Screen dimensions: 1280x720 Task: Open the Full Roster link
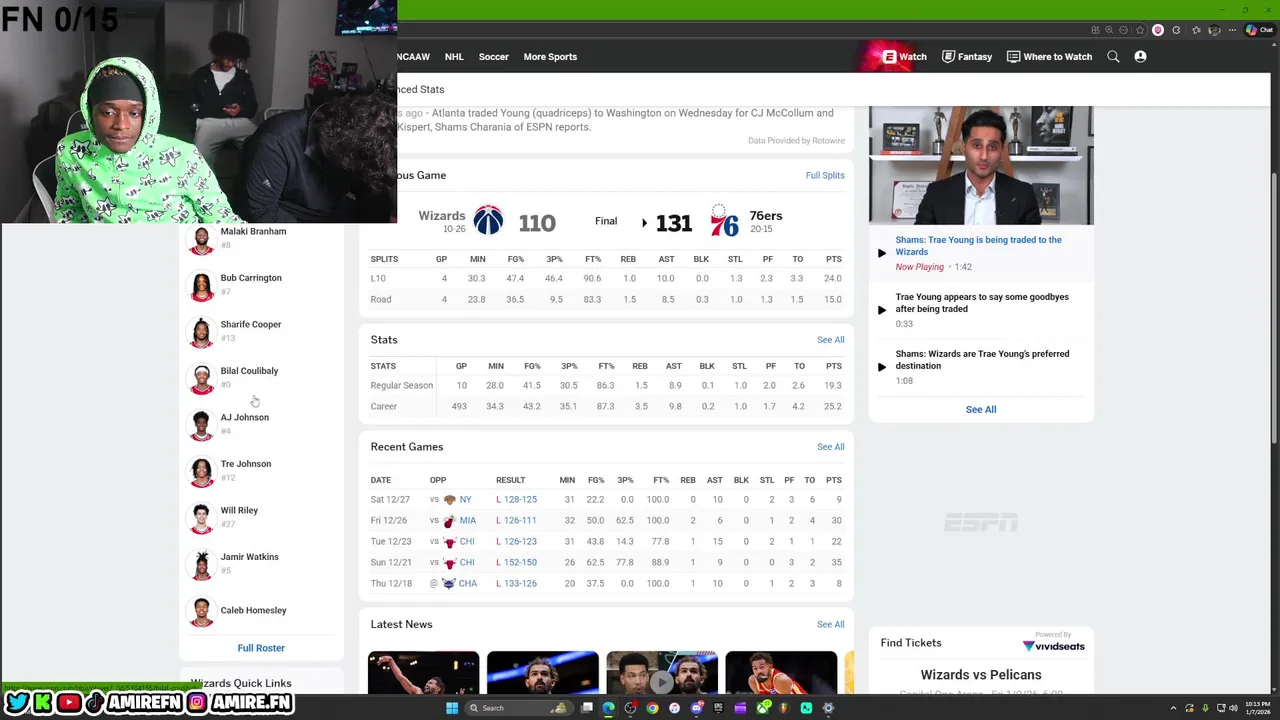tap(261, 648)
